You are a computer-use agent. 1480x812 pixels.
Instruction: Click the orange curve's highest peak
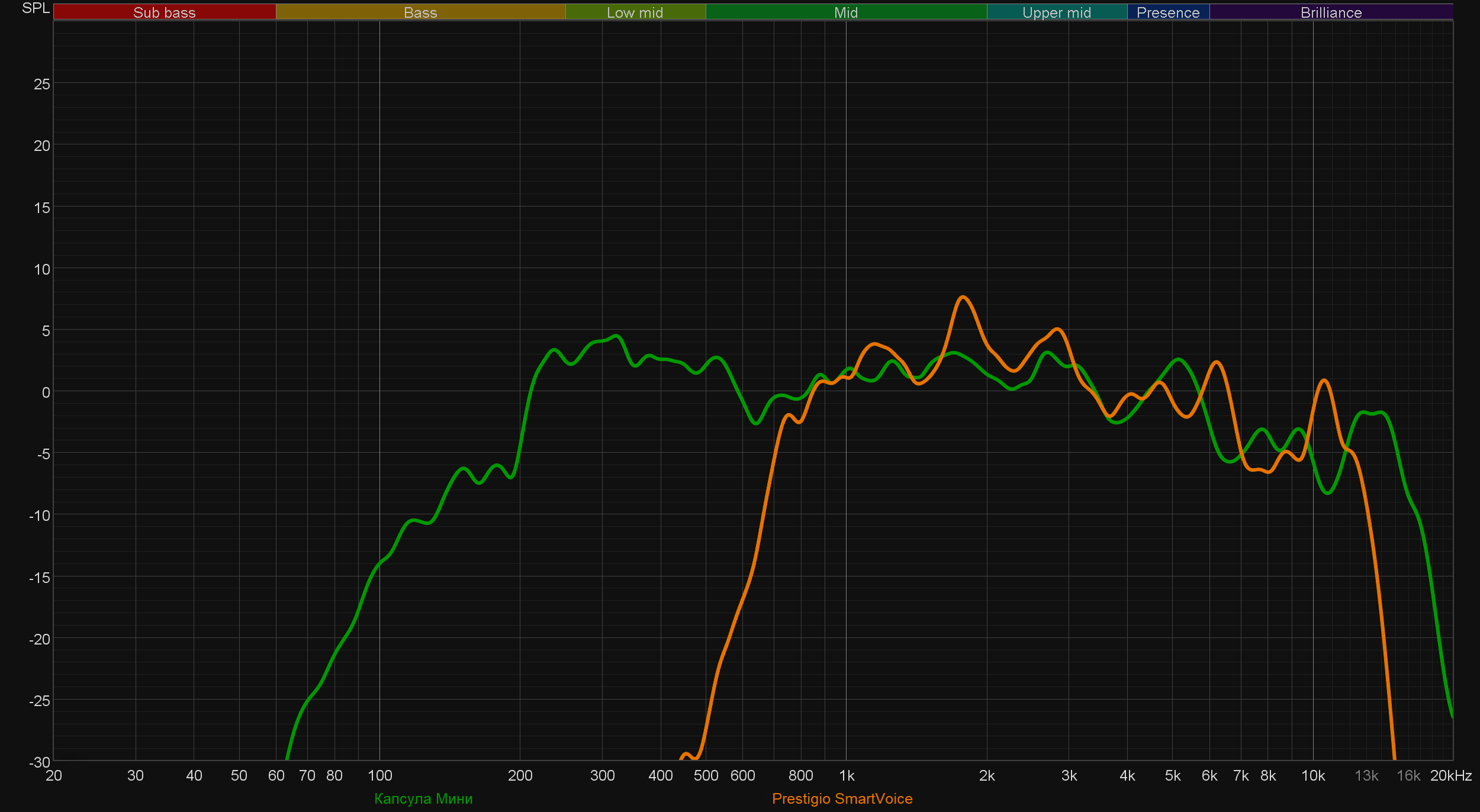coord(963,297)
